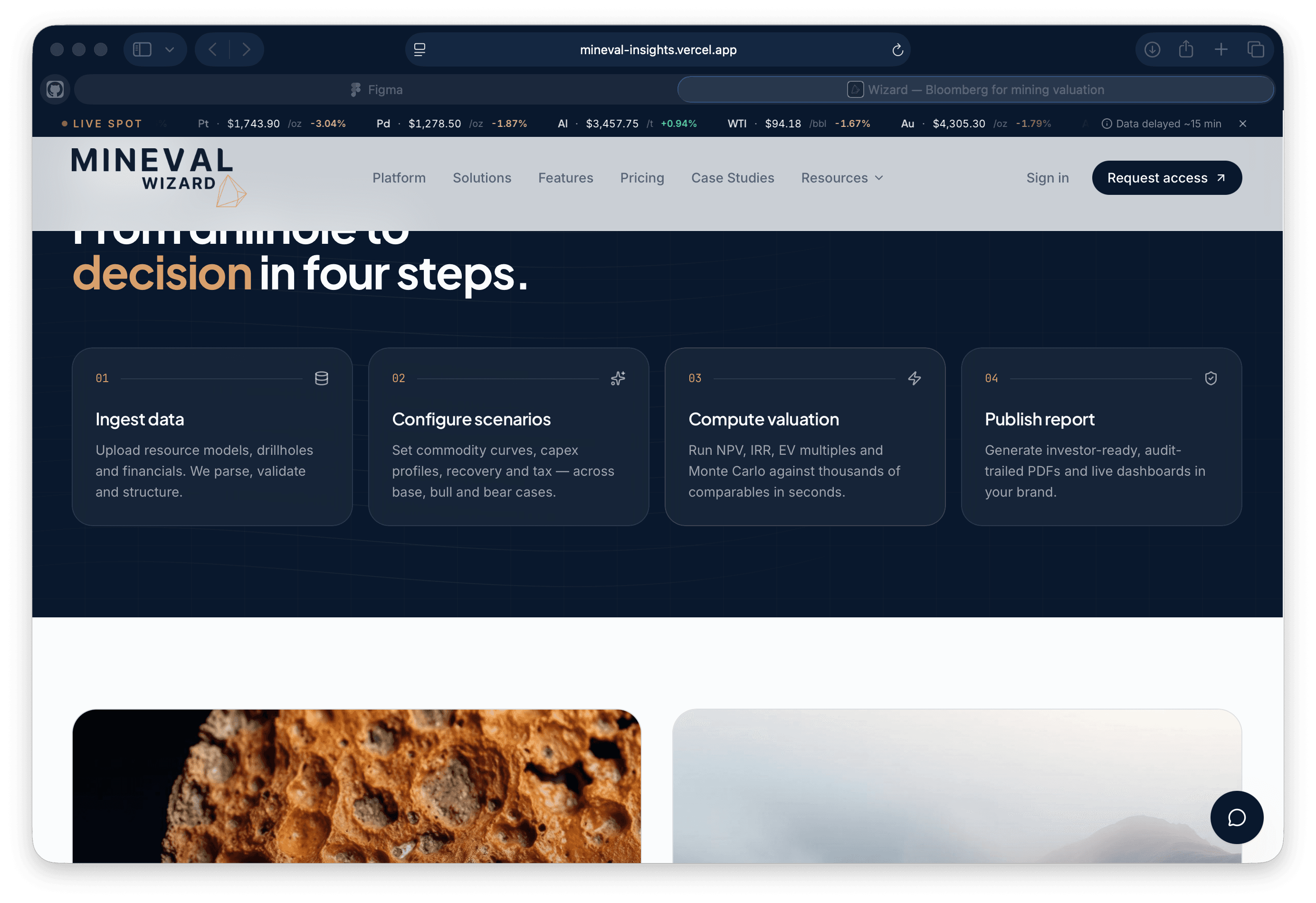
Task: Go forward with the forward arrow
Action: pyautogui.click(x=246, y=50)
